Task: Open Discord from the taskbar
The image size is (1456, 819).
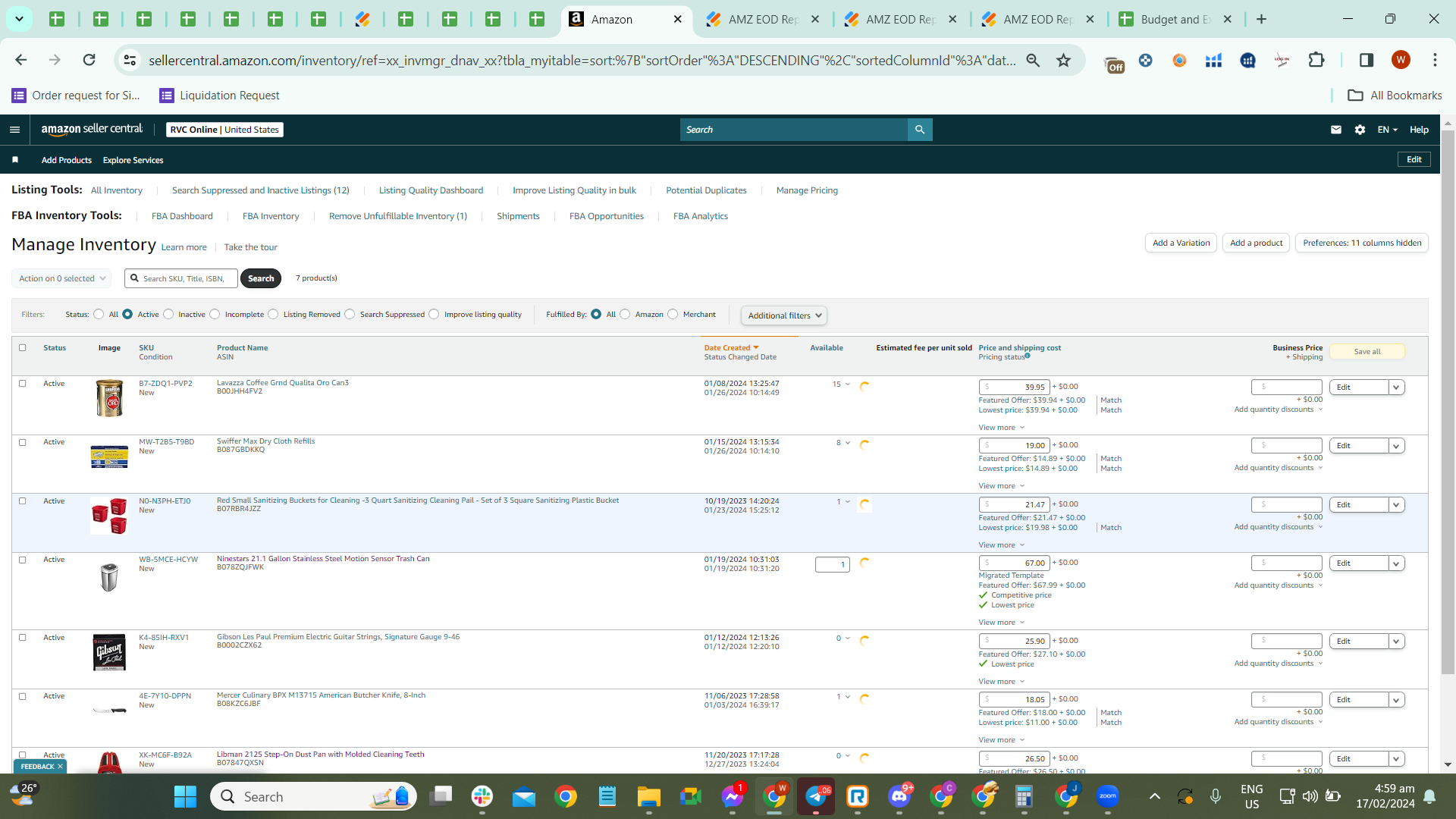Action: click(x=900, y=796)
